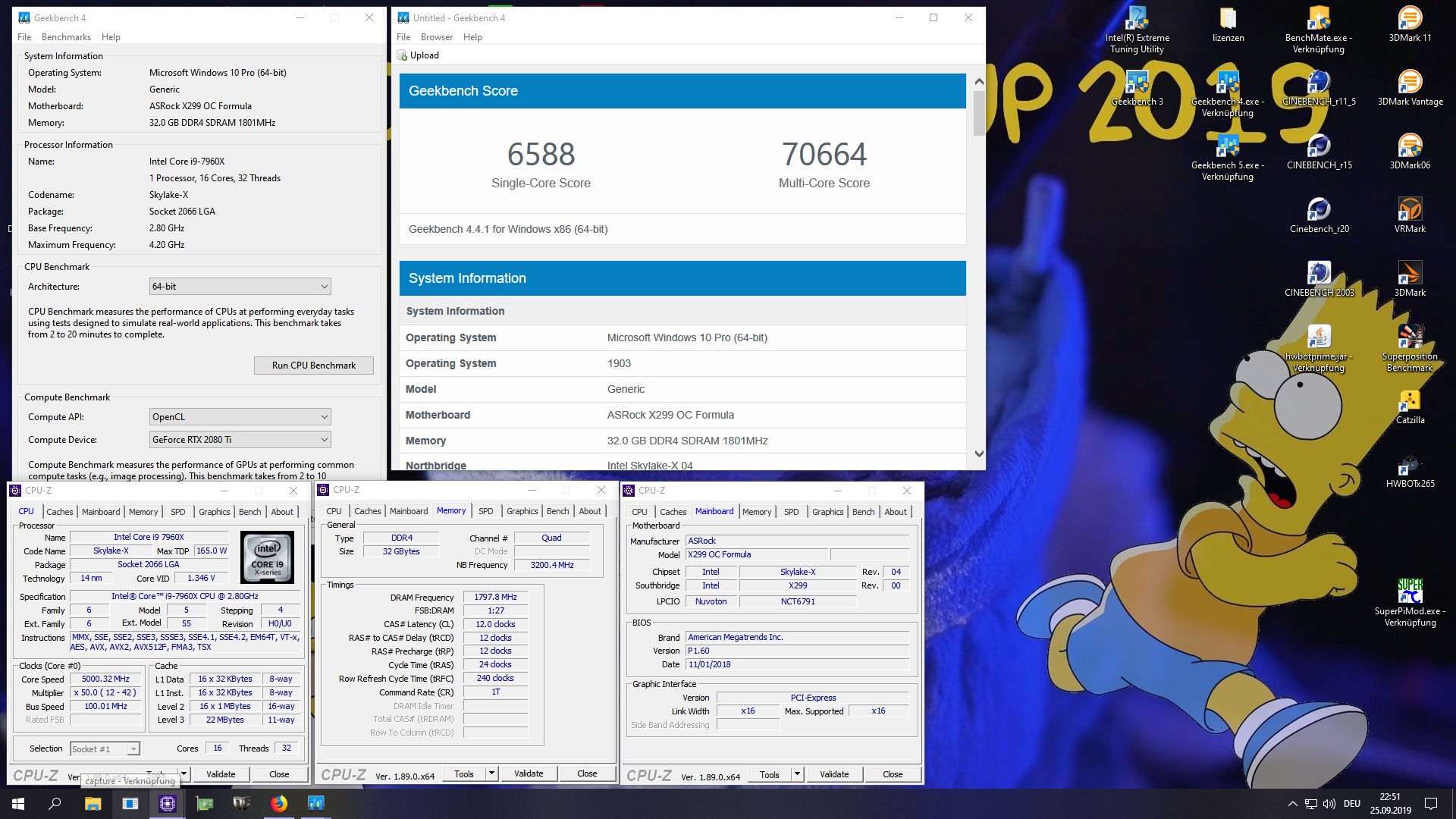1456x819 pixels.
Task: Open CINEBENCH_r11_5 desktop icon
Action: coord(1319,88)
